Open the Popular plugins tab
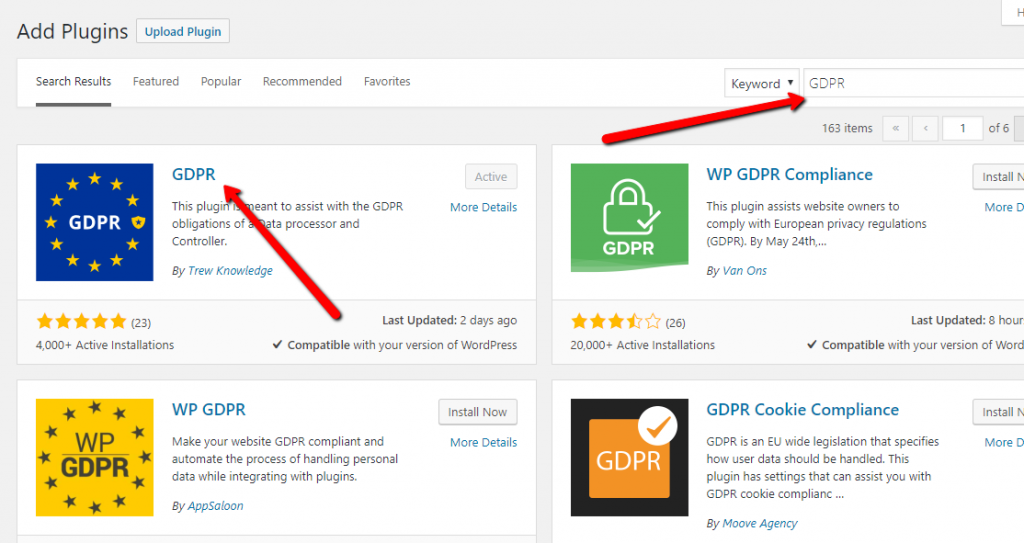The width and height of the screenshot is (1024, 543). coord(221,82)
